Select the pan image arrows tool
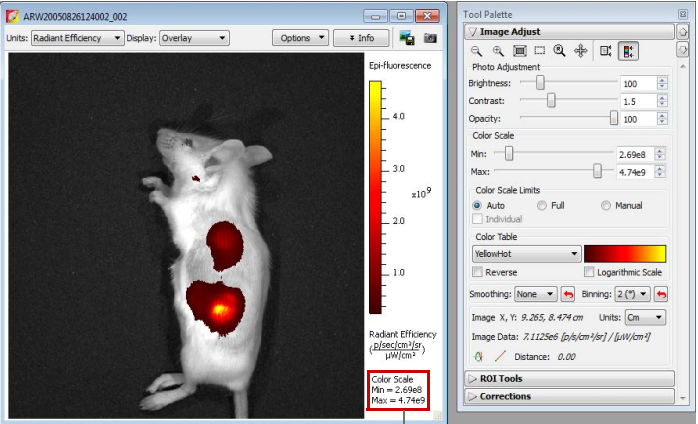The width and height of the screenshot is (698, 424). 580,51
